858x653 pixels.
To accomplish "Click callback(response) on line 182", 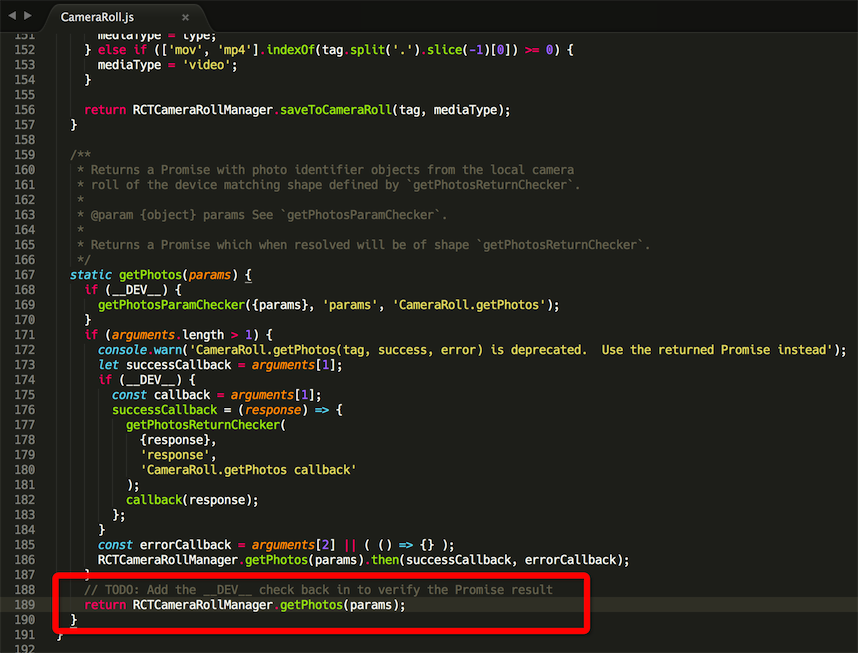I will point(191,500).
